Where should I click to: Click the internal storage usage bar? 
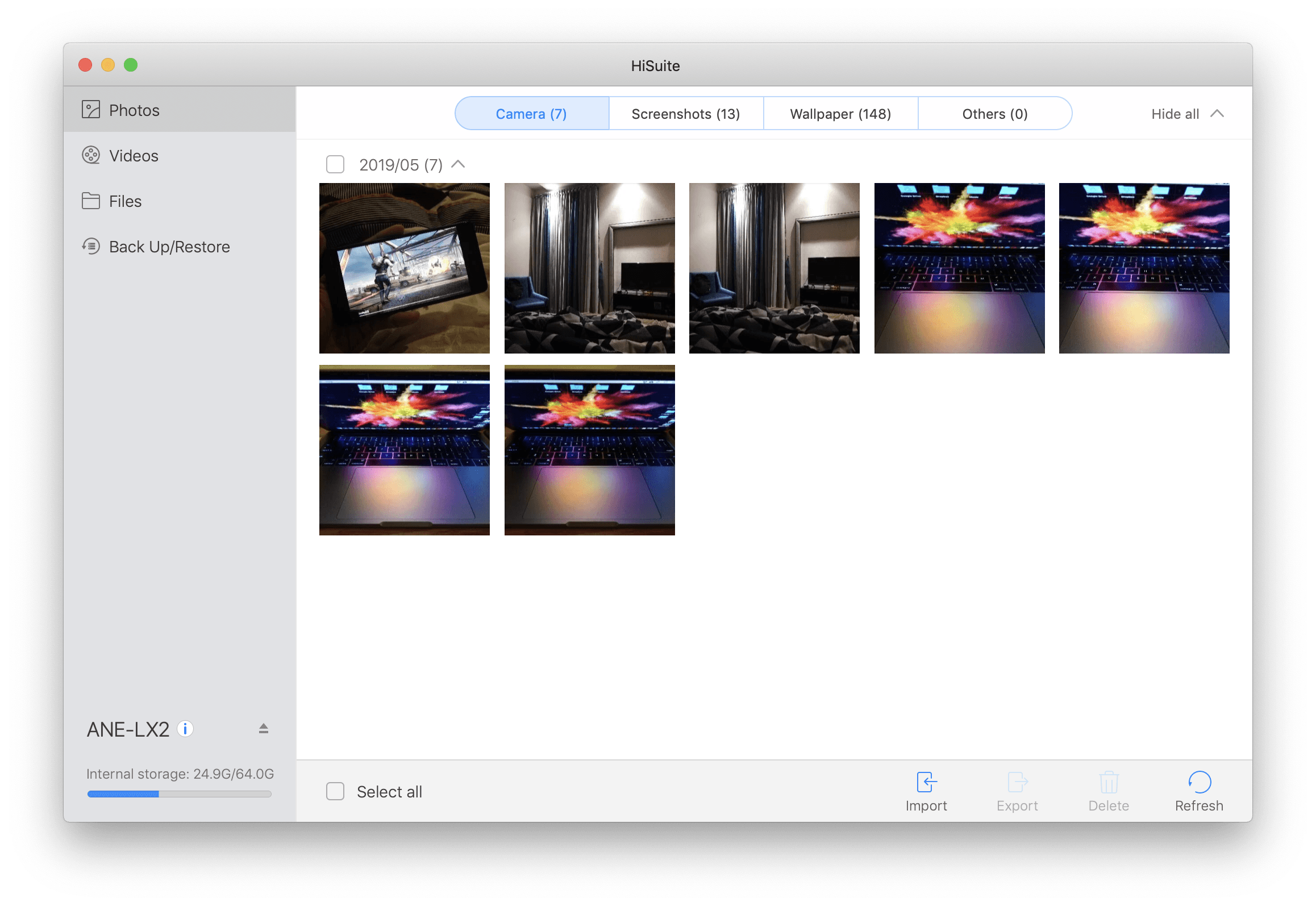click(x=179, y=794)
